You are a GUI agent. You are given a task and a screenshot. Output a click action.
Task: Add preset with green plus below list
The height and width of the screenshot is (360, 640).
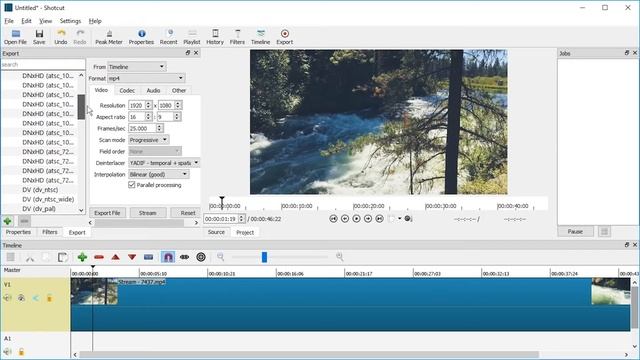coord(7,221)
